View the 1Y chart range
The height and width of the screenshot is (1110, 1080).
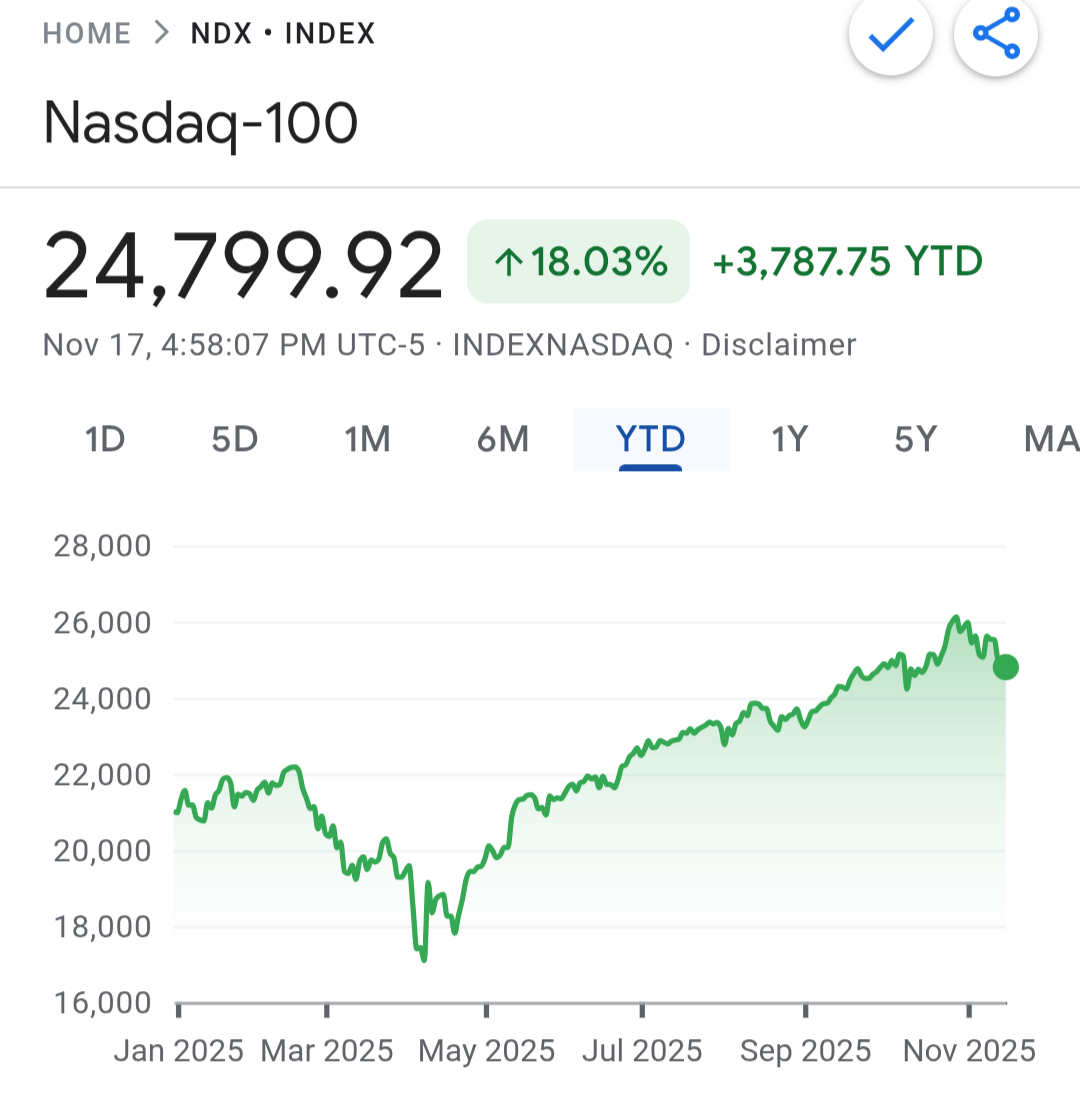(x=789, y=439)
